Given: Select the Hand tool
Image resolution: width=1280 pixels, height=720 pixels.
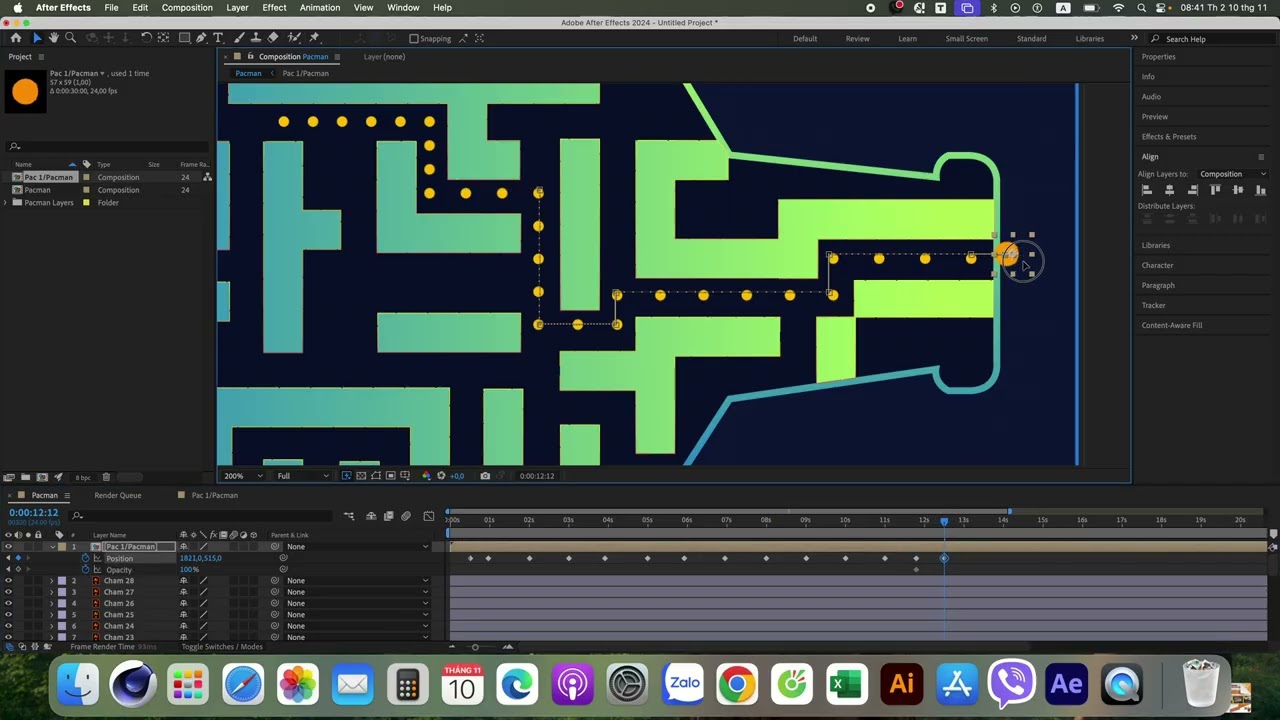Looking at the screenshot, I should click(x=53, y=38).
